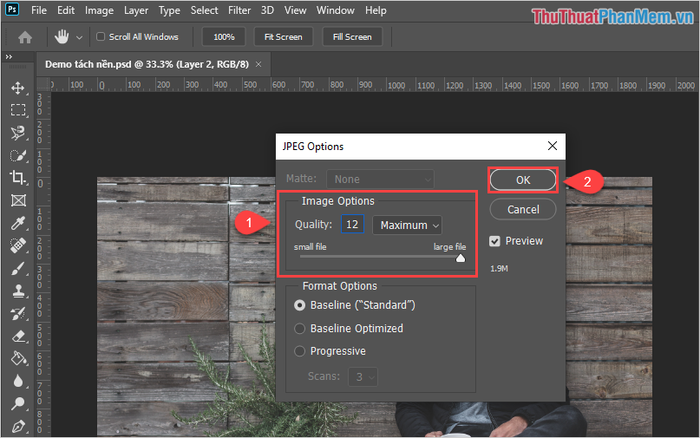
Task: Select the History Brush tool
Action: (x=18, y=314)
